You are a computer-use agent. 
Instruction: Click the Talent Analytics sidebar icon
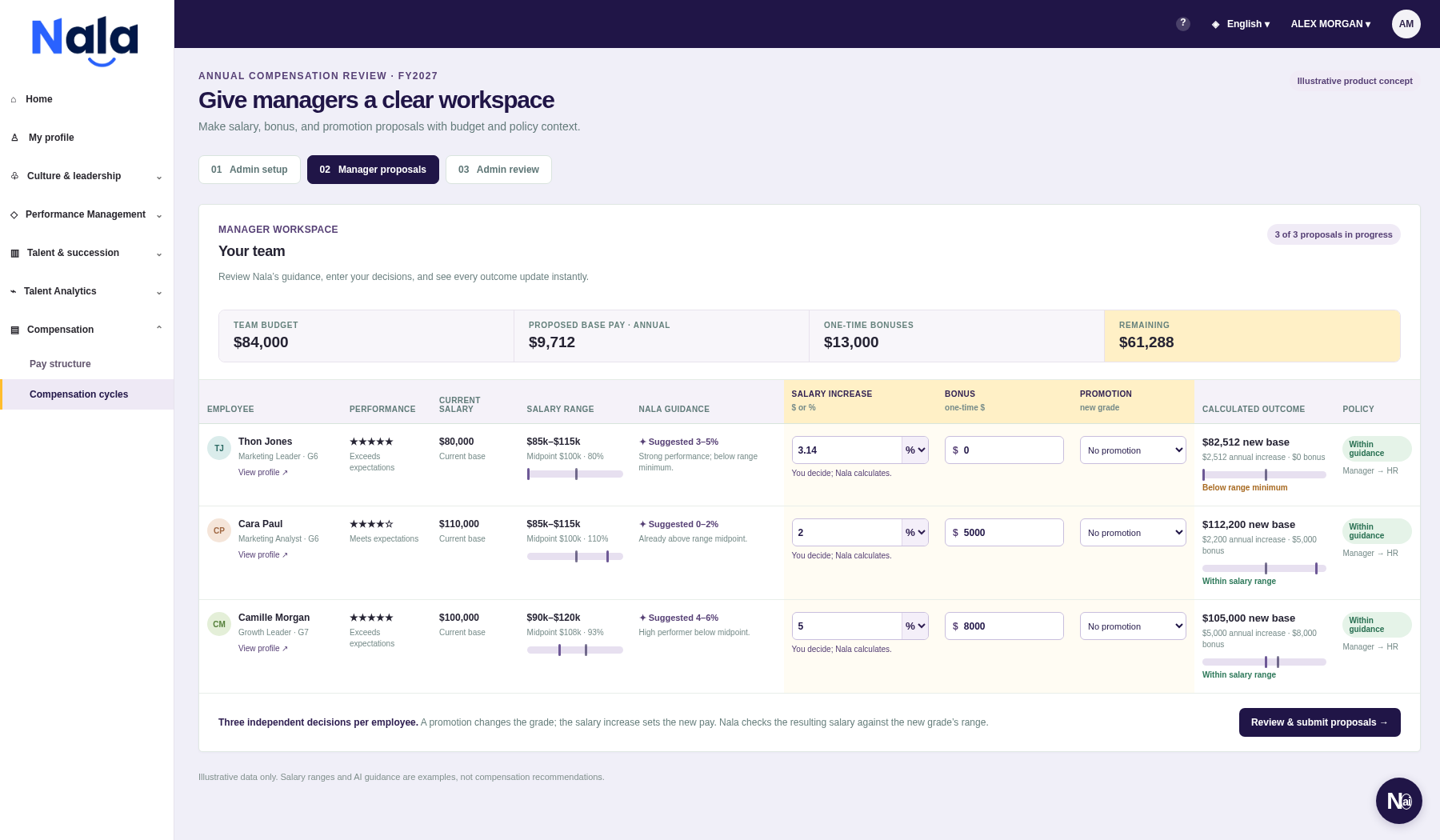(x=13, y=291)
